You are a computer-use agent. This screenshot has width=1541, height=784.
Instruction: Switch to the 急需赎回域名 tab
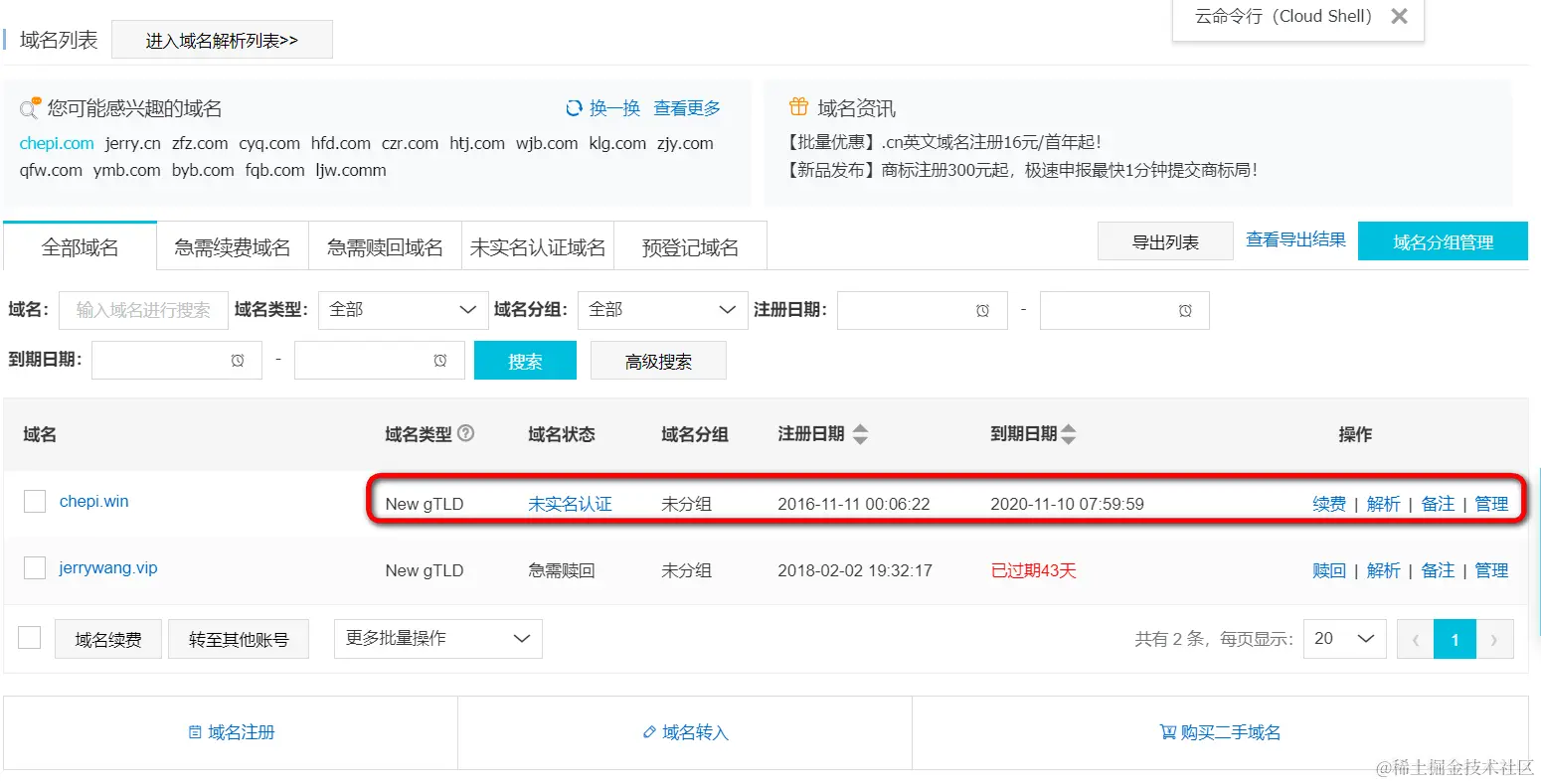(x=386, y=246)
